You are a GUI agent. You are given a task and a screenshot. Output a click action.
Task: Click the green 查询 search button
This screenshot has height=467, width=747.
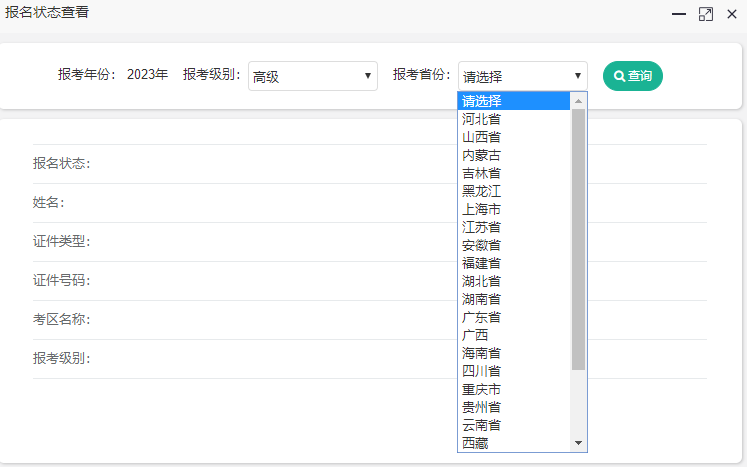(x=632, y=76)
